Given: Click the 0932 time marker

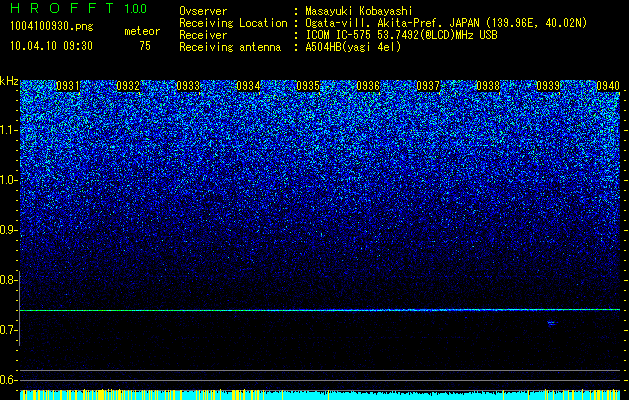Looking at the screenshot, I should (x=128, y=86).
